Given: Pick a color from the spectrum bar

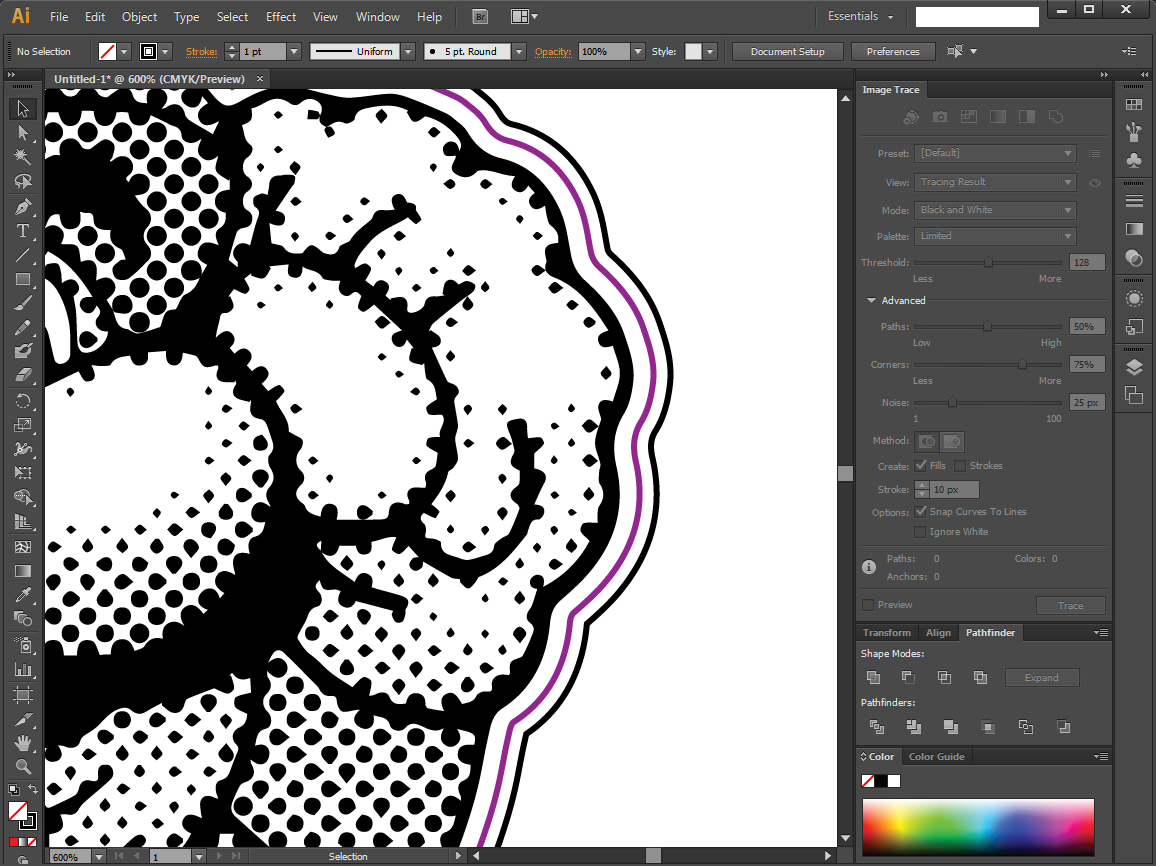Looking at the screenshot, I should pos(977,825).
